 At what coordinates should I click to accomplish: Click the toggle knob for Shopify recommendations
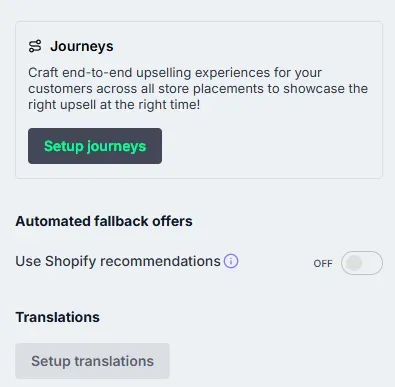[x=354, y=263]
